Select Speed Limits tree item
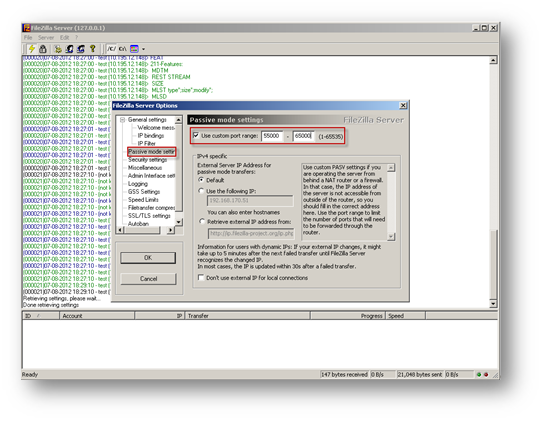543x422 pixels. tap(143, 200)
